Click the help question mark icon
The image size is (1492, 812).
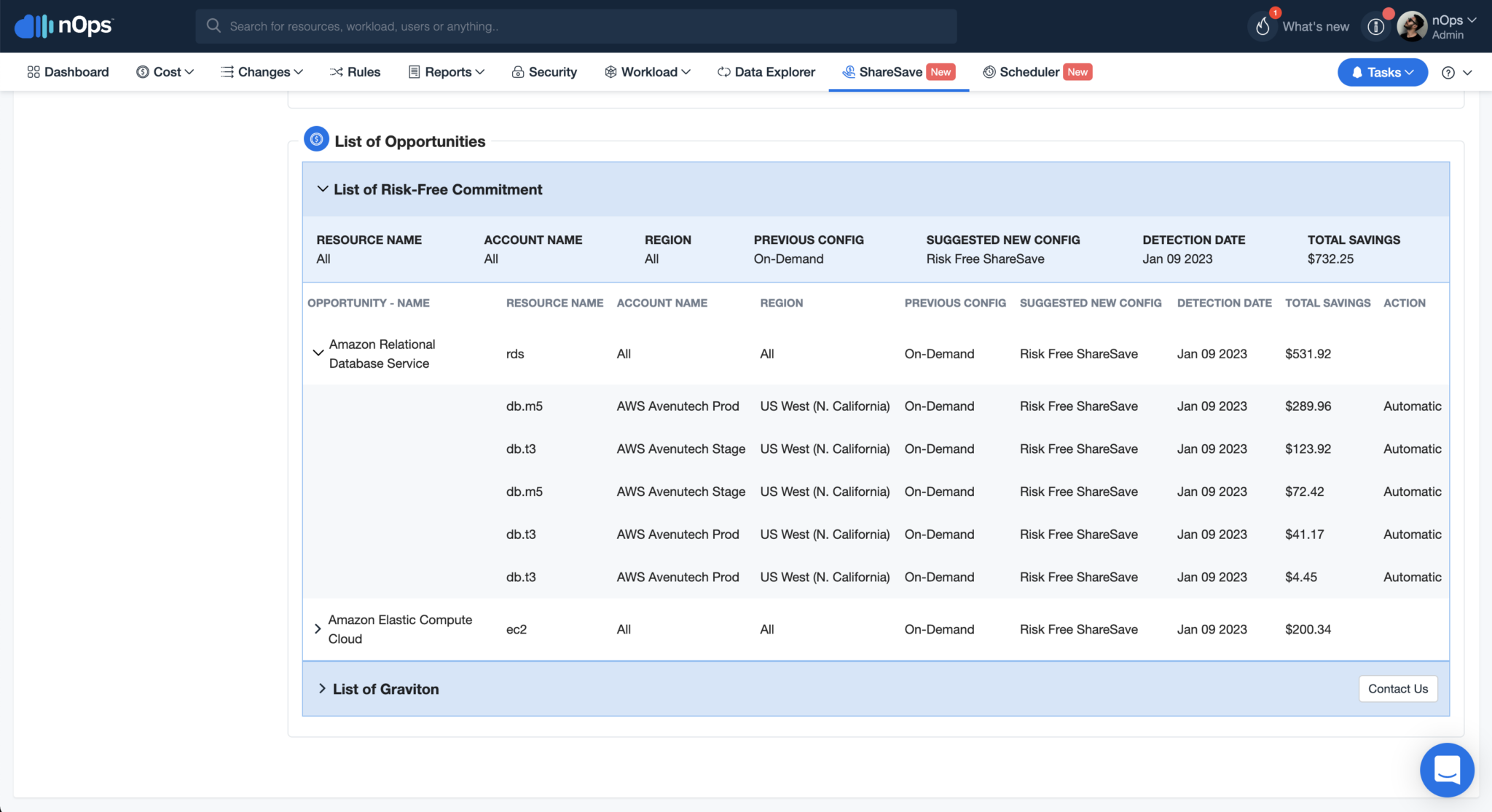[1448, 72]
